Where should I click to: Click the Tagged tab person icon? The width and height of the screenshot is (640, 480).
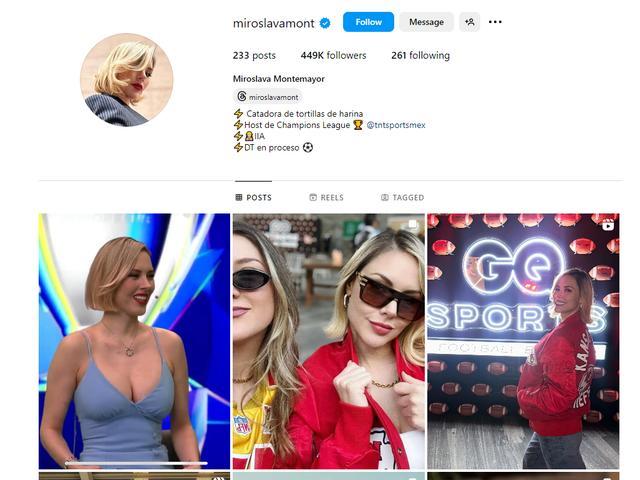coord(384,198)
